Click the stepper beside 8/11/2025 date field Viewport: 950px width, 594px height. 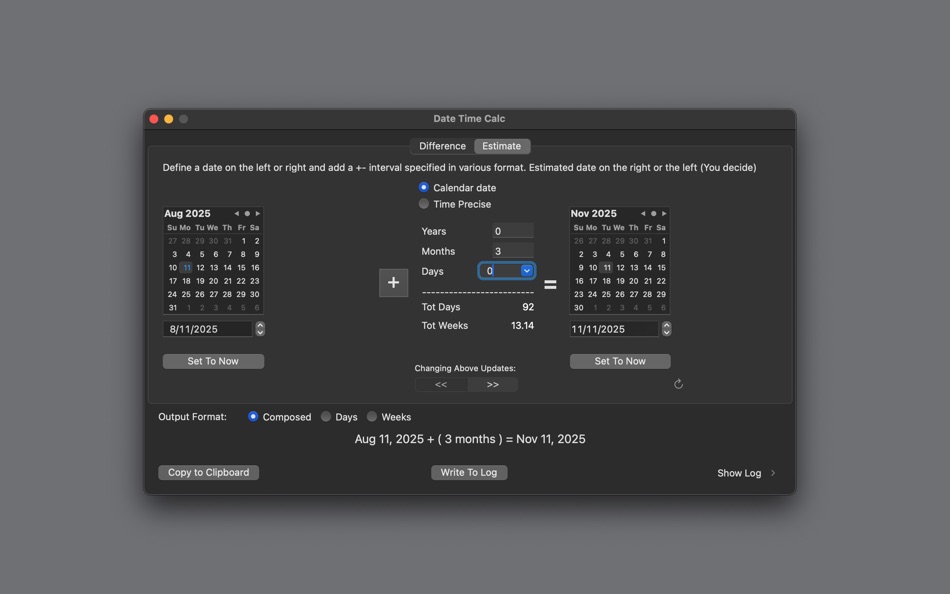point(260,329)
